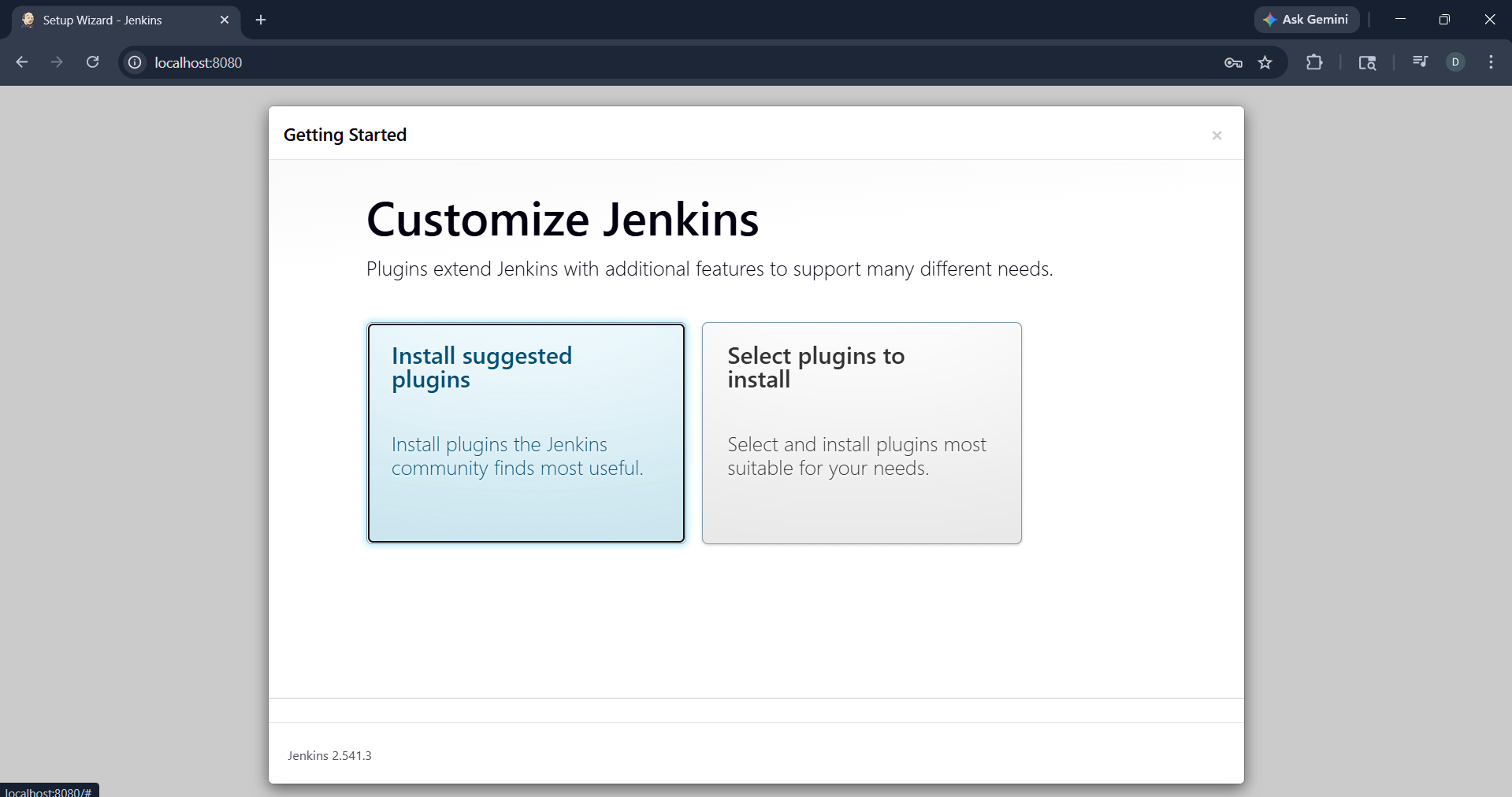Click the forward navigation arrow
Screen dimensions: 1512x797
tap(57, 62)
